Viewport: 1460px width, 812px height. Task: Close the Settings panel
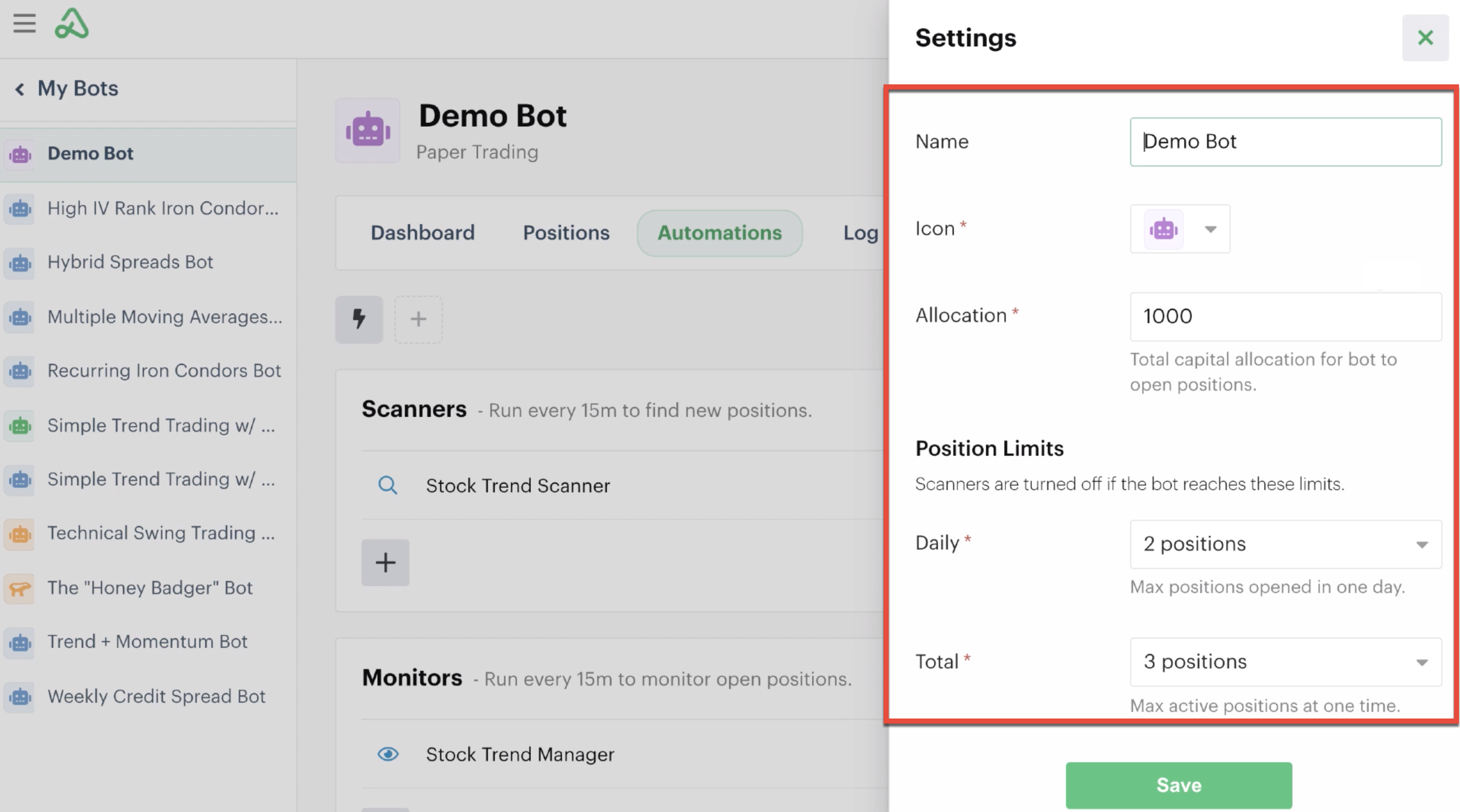pos(1425,38)
